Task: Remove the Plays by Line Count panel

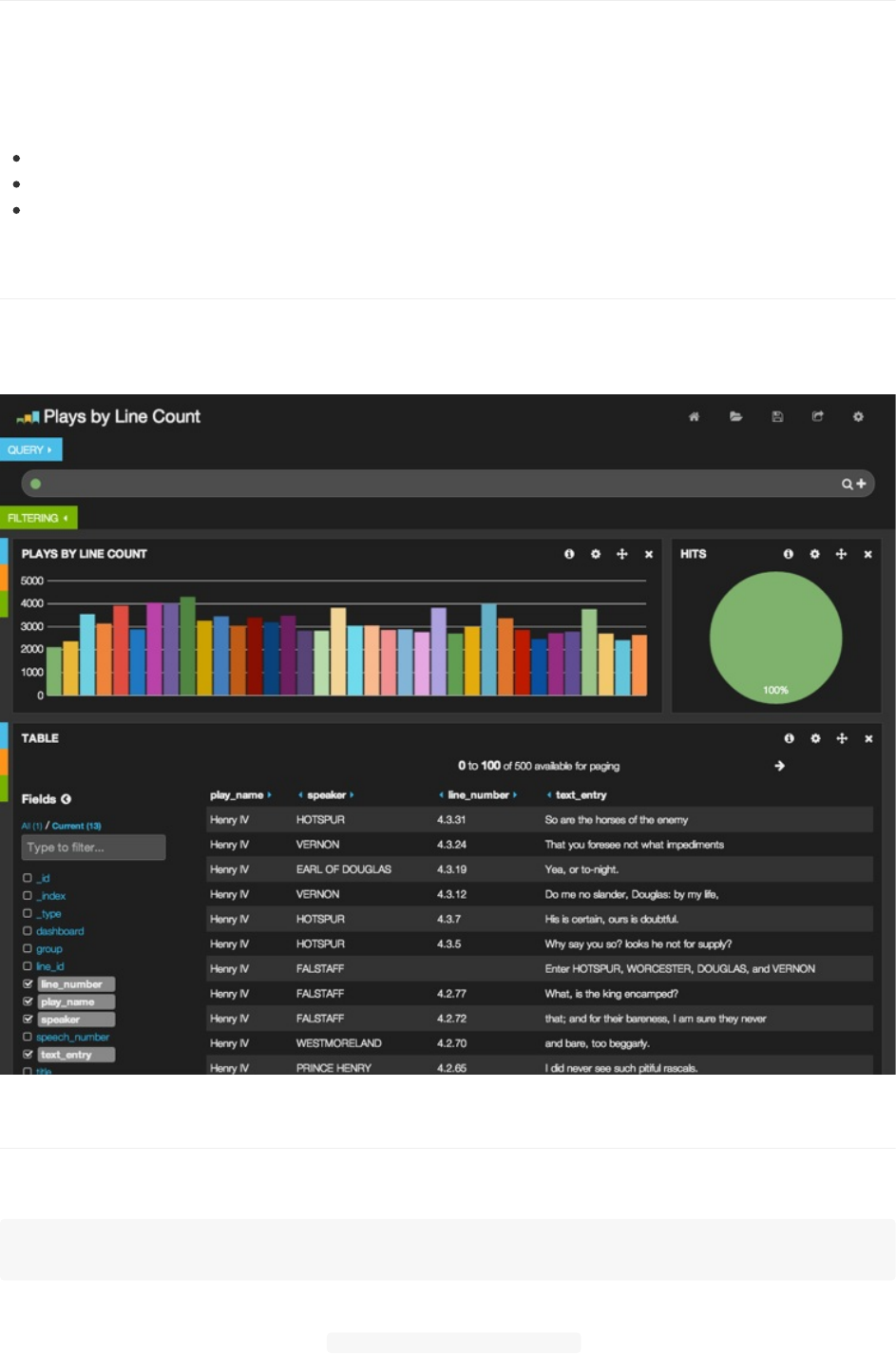Action: tap(649, 554)
